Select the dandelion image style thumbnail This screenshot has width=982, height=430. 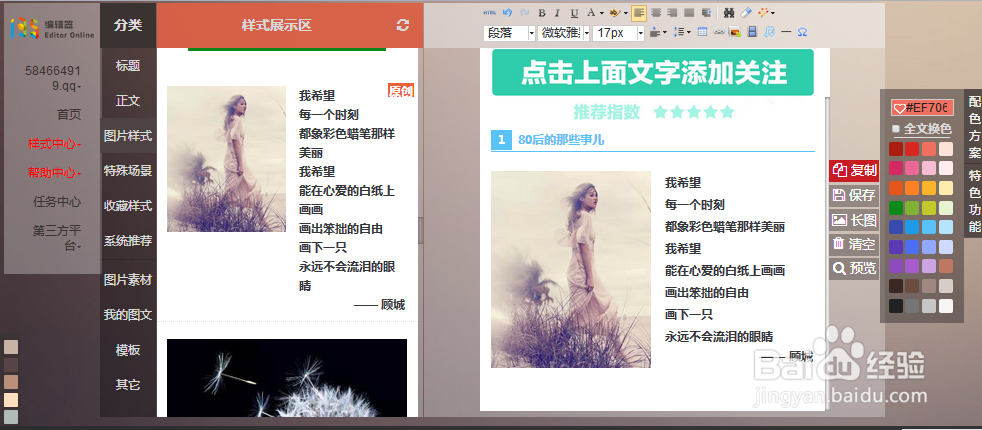coord(287,378)
